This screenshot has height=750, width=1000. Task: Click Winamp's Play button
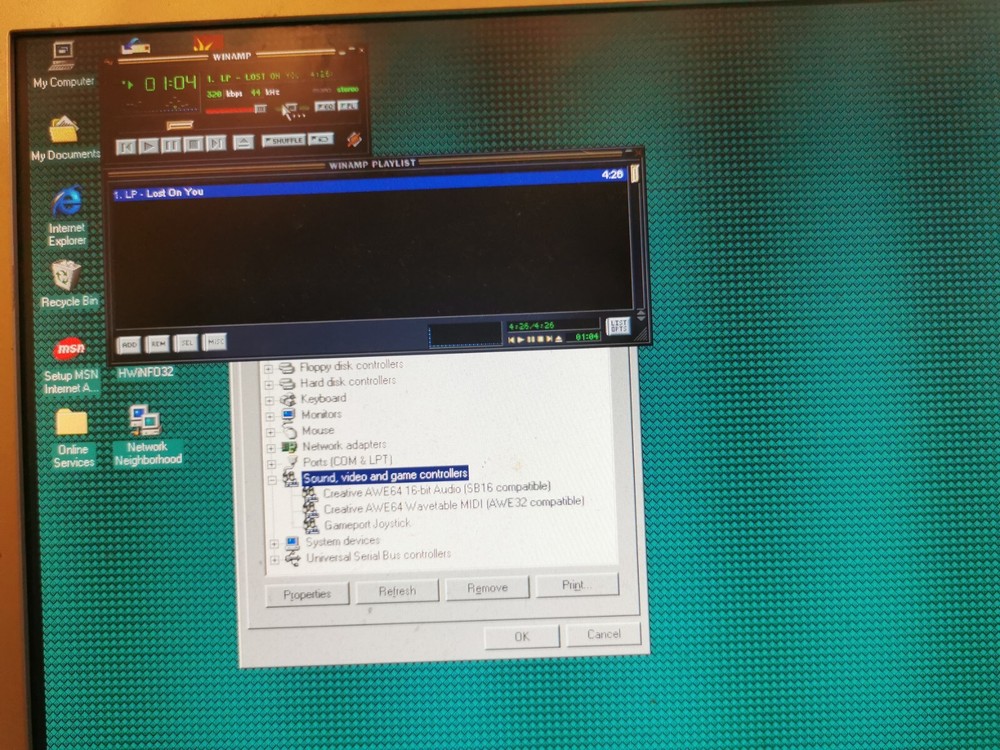point(149,146)
